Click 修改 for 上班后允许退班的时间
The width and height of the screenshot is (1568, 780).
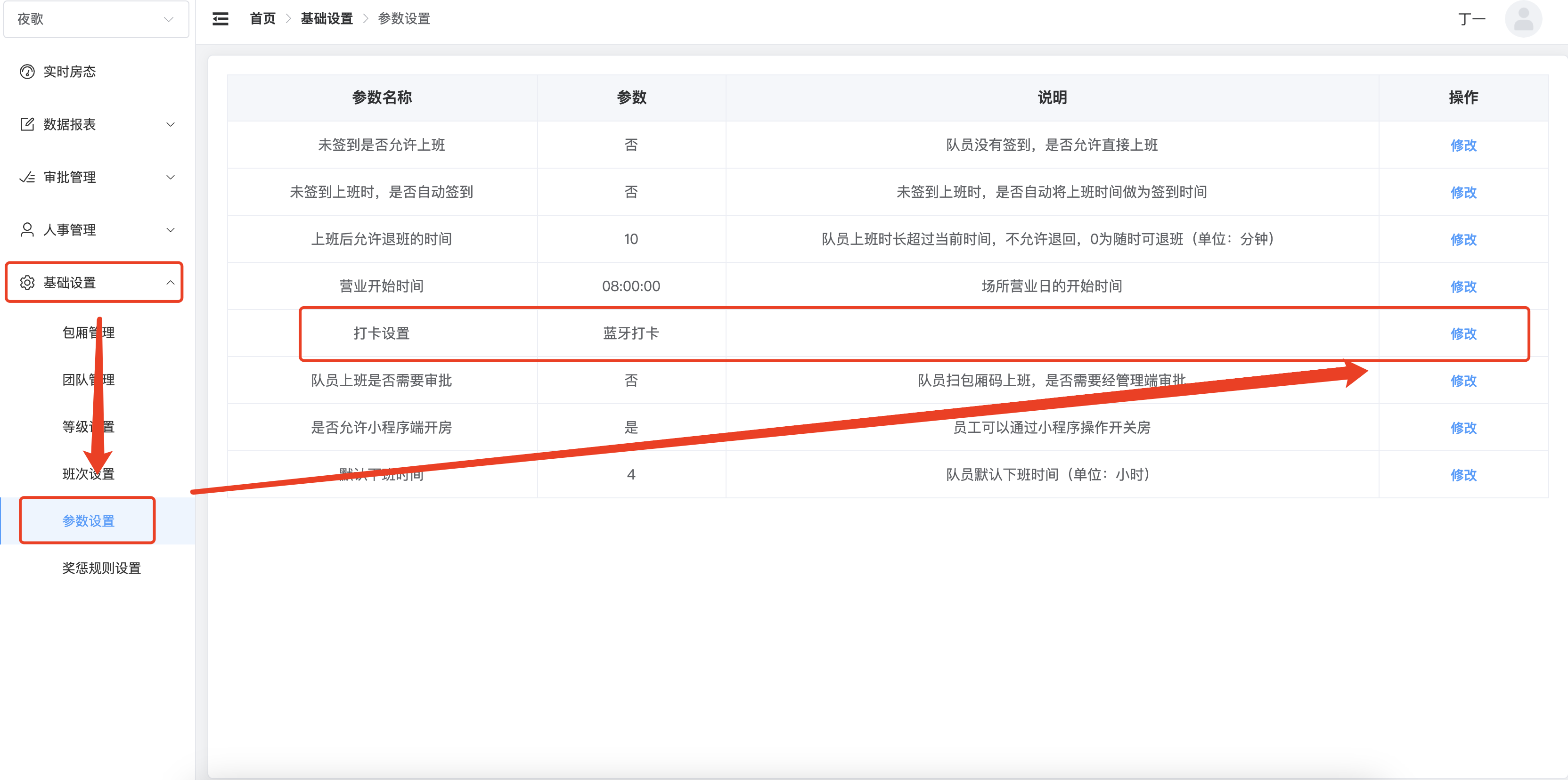click(1463, 239)
